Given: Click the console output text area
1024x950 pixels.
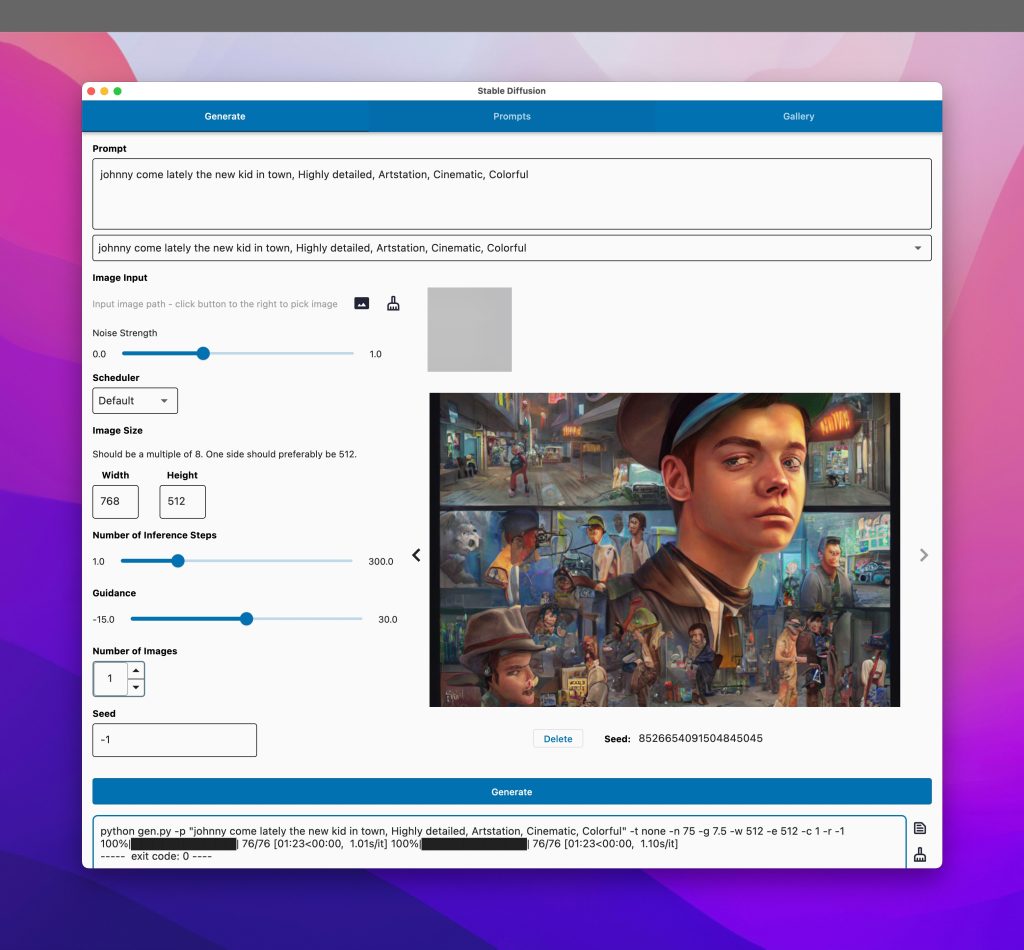Looking at the screenshot, I should tap(500, 842).
